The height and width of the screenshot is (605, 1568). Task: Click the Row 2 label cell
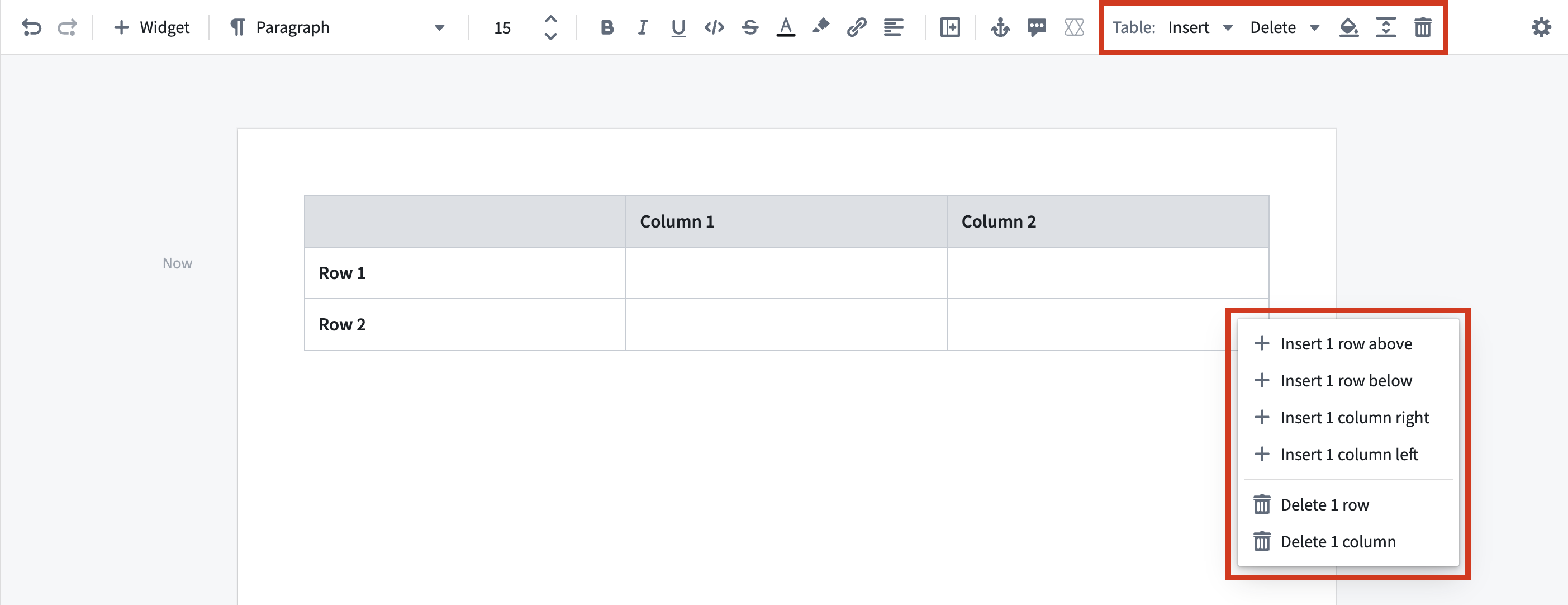point(465,325)
